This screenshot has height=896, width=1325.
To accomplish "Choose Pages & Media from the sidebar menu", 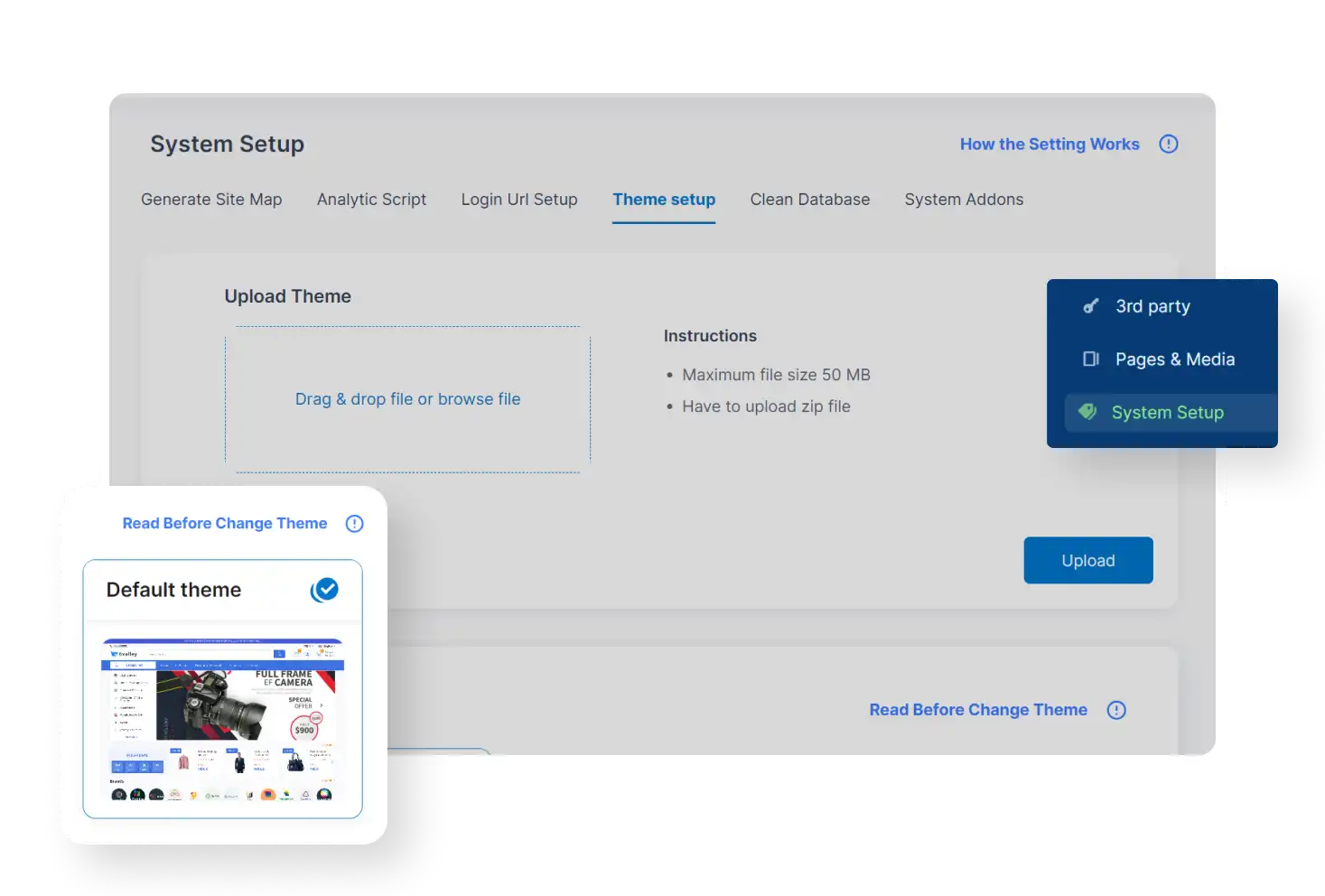I will coord(1174,359).
